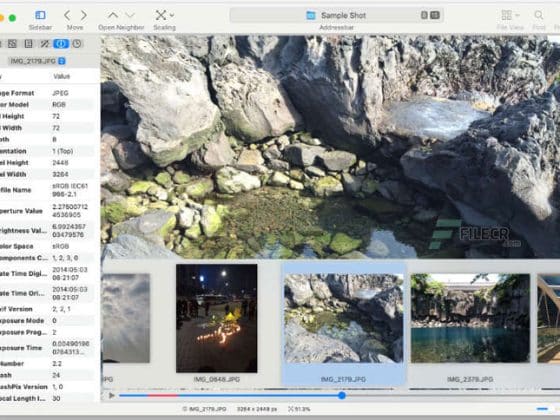Screen dimensions: 560x420
Task: Select the IMG_0848.JPG night candles thumbnail
Action: (216, 318)
